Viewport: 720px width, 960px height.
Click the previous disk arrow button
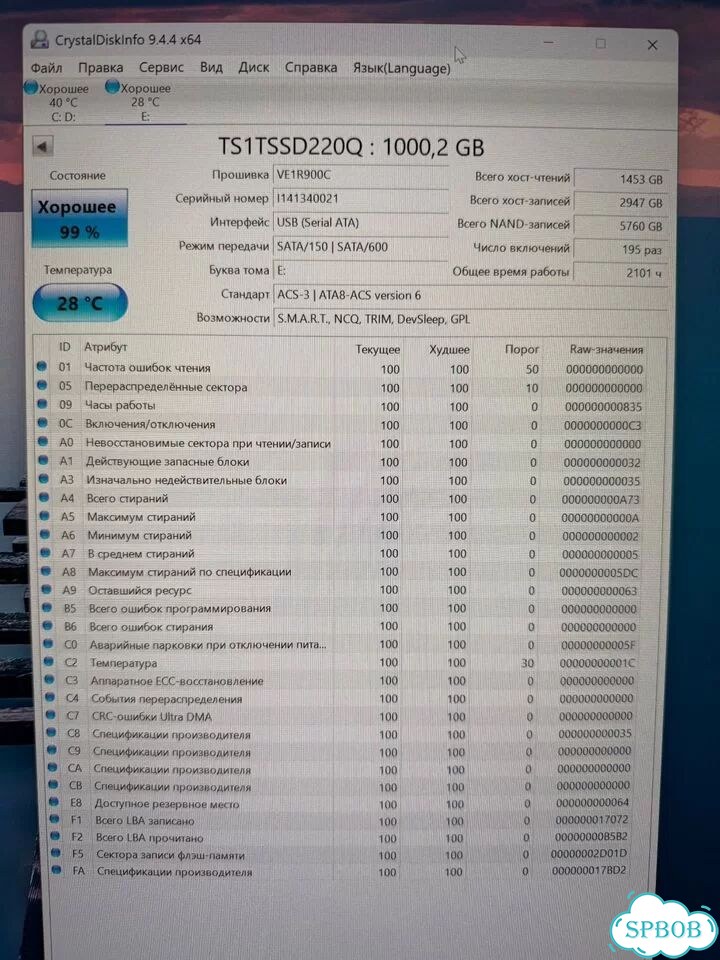coord(42,147)
